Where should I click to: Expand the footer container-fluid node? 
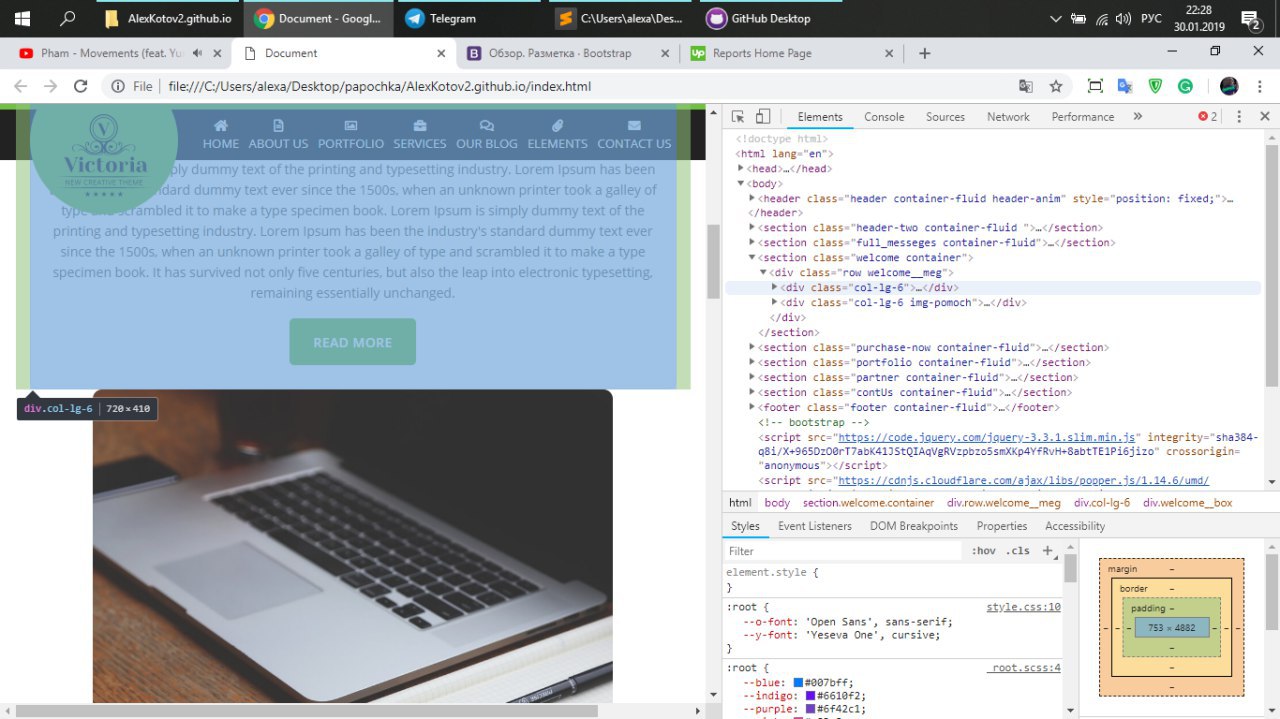click(x=754, y=408)
